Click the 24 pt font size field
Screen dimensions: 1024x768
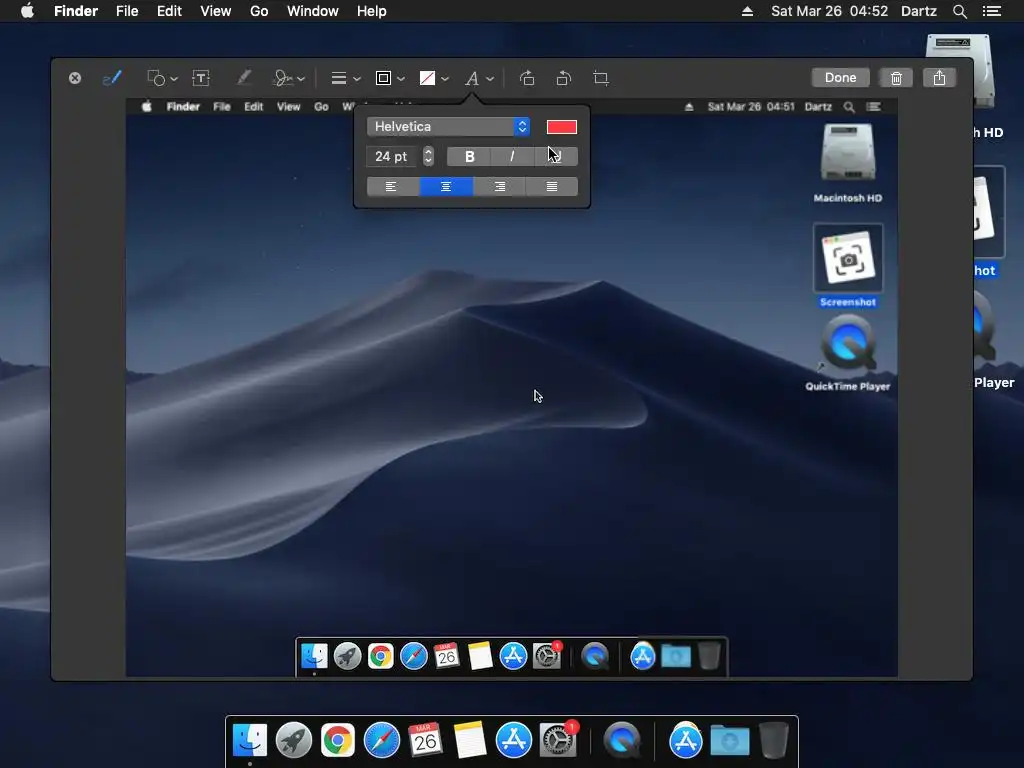click(392, 156)
